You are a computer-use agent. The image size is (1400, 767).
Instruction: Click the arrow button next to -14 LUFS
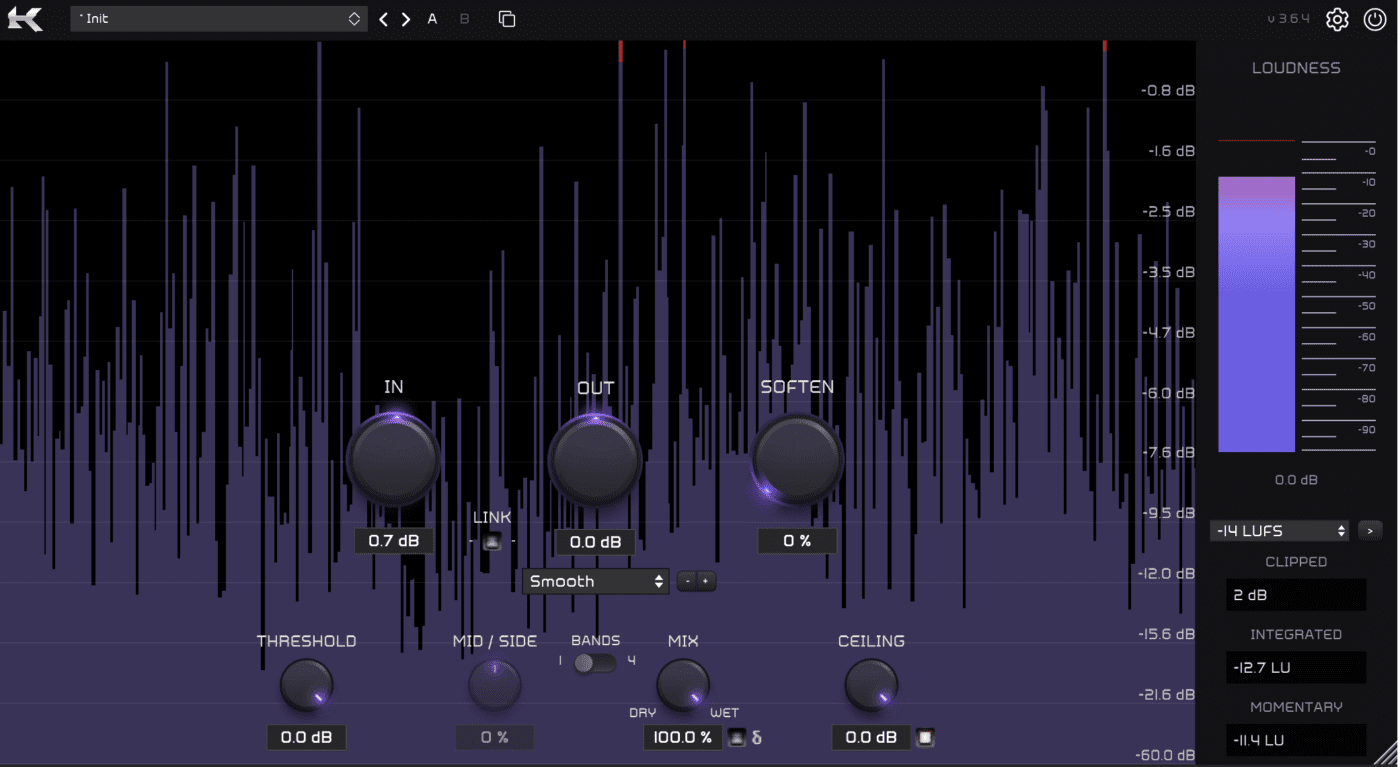tap(1370, 531)
